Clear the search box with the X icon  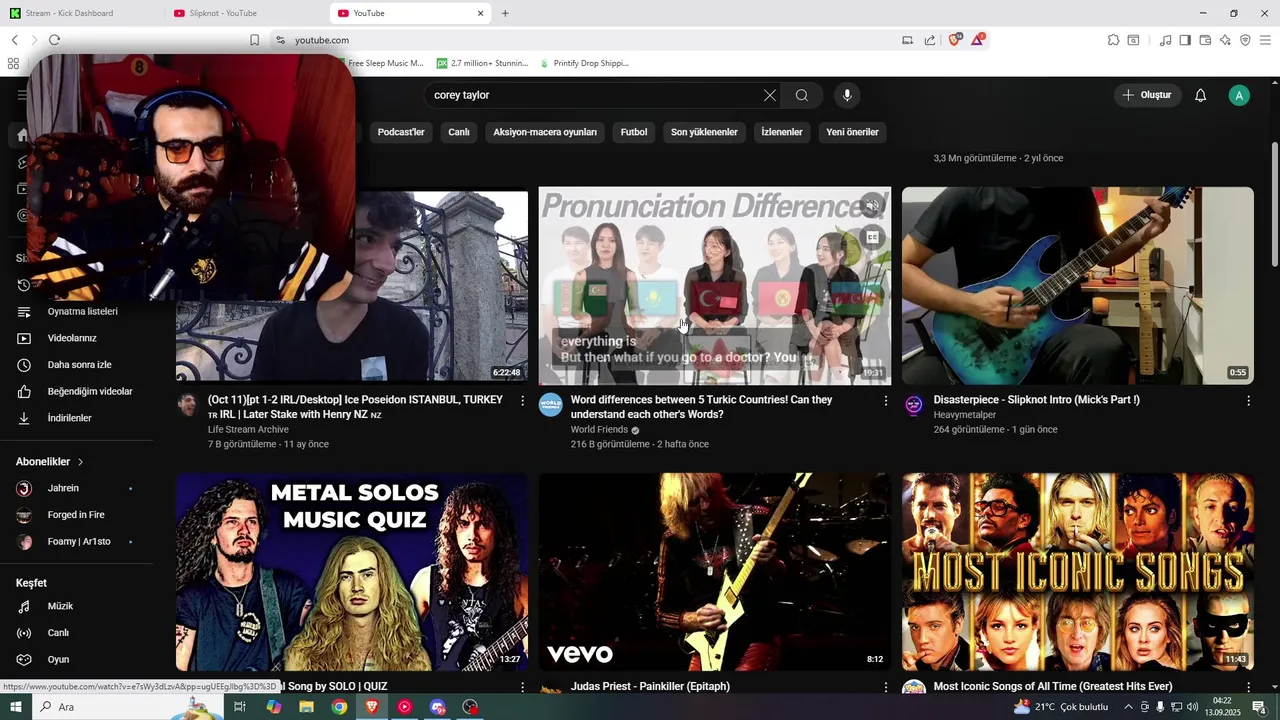(770, 95)
